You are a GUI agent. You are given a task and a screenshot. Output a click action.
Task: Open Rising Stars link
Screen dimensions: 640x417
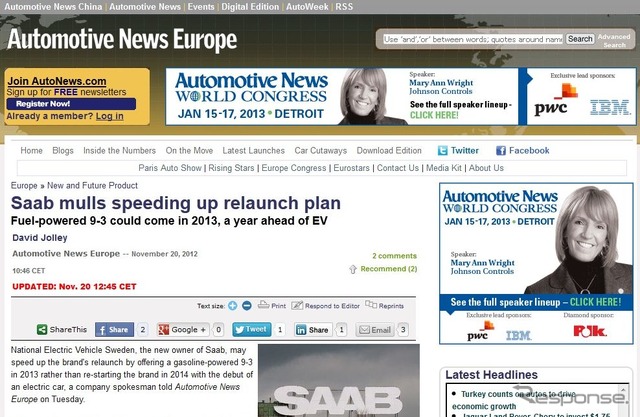pyautogui.click(x=231, y=168)
